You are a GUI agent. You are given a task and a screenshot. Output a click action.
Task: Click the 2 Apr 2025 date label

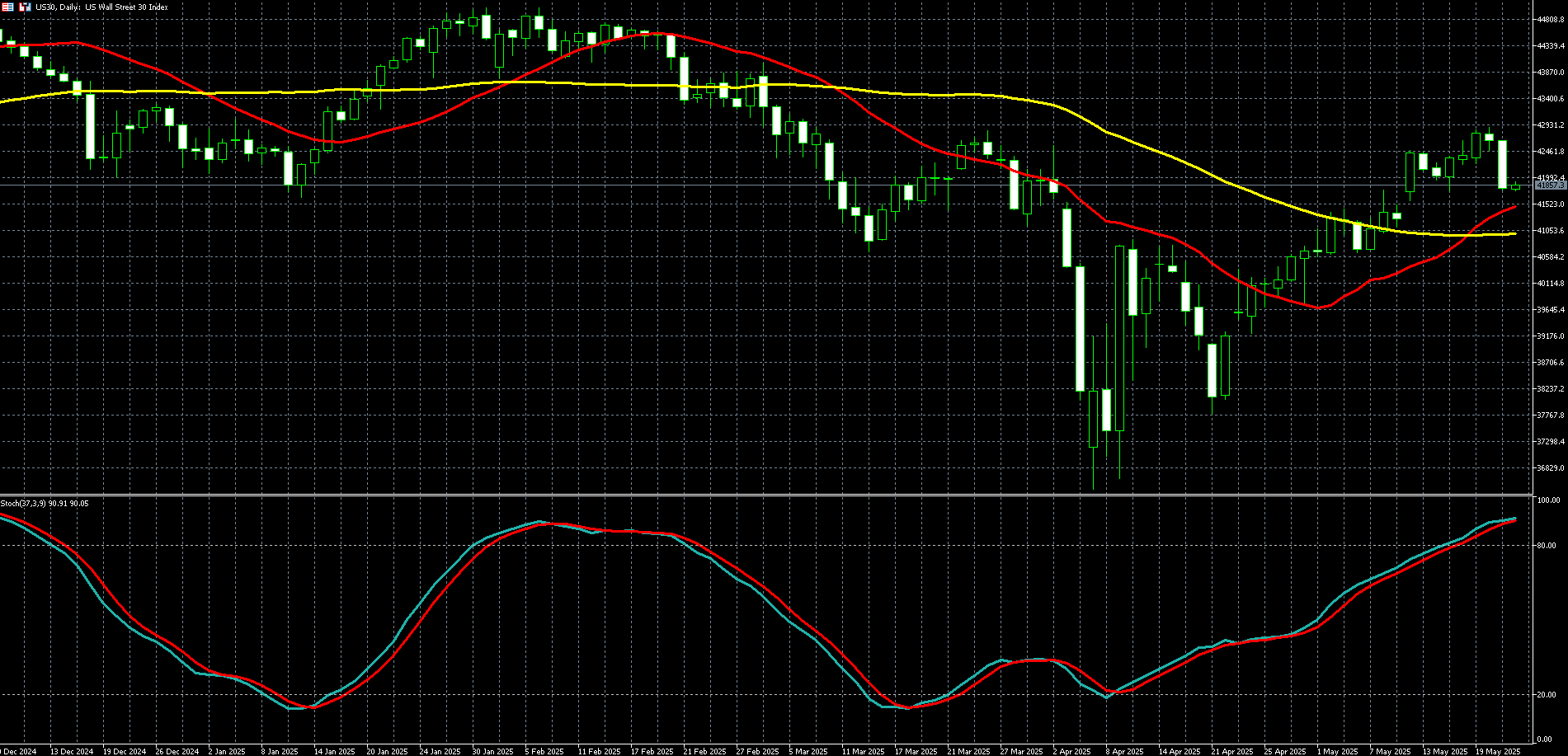tap(1072, 751)
